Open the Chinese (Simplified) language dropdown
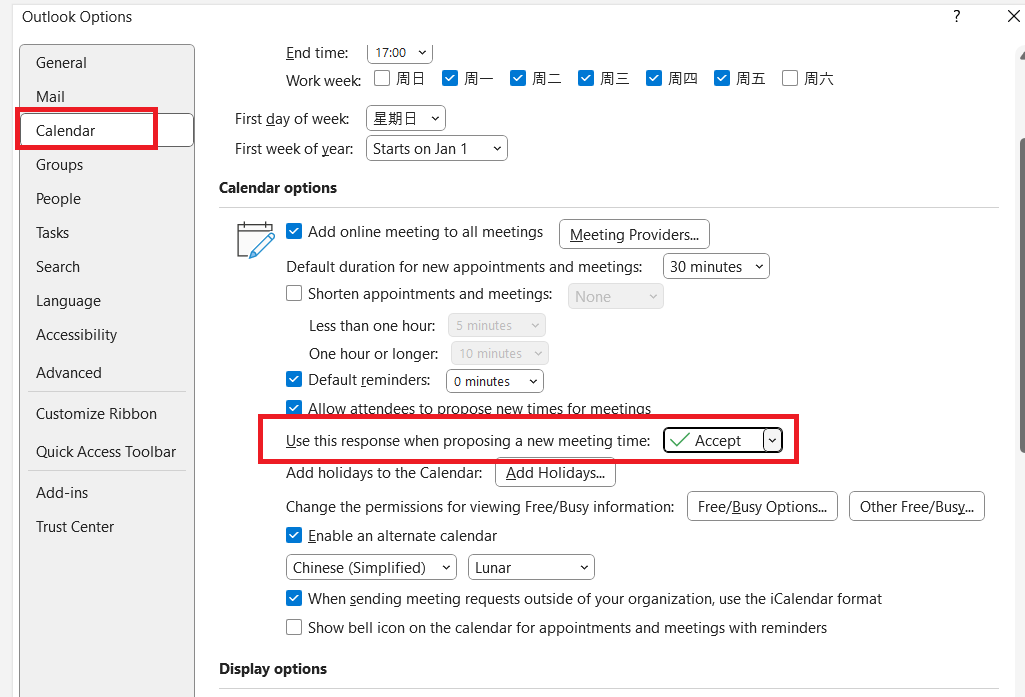1025x697 pixels. pos(371,567)
